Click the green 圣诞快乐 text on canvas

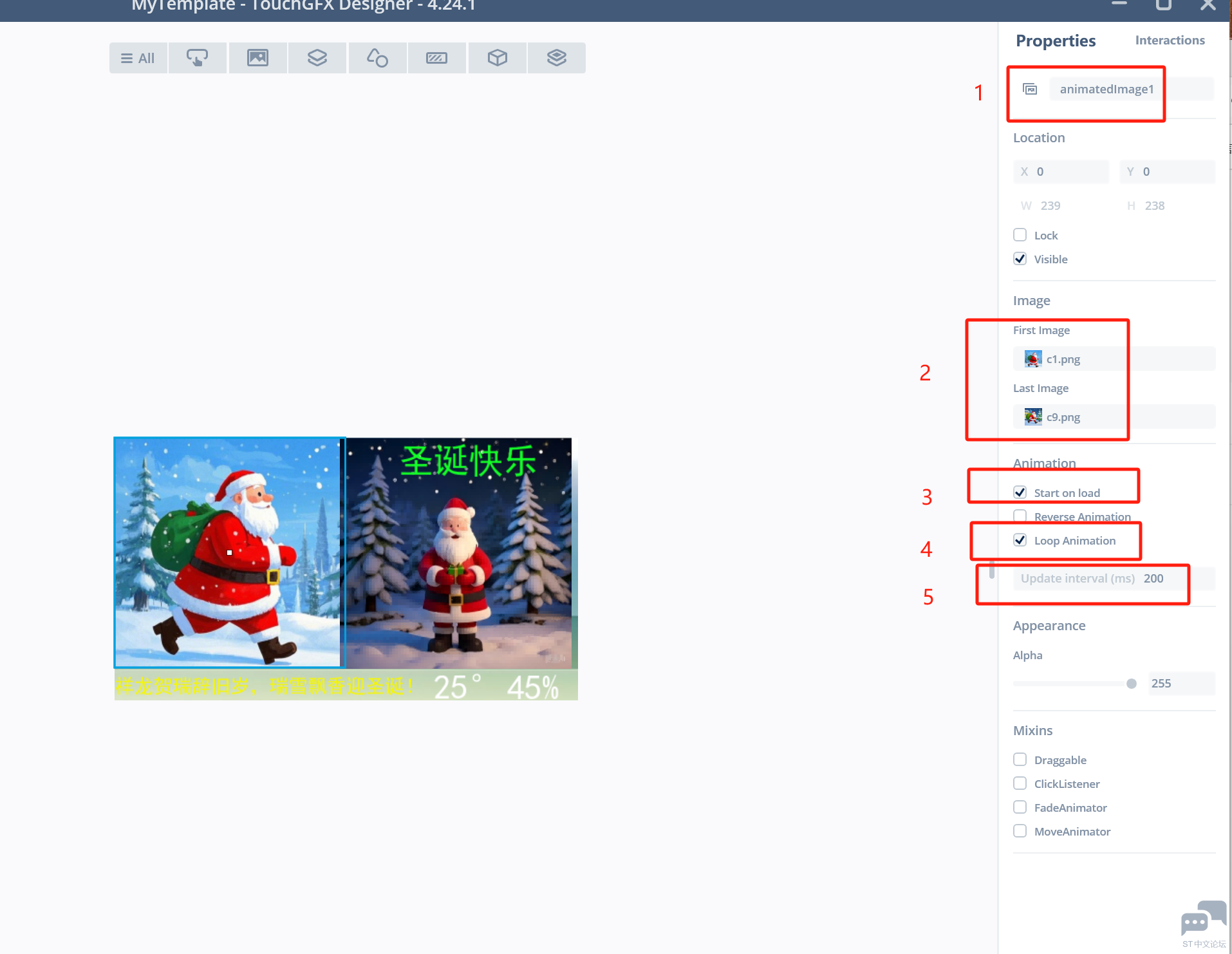[469, 461]
